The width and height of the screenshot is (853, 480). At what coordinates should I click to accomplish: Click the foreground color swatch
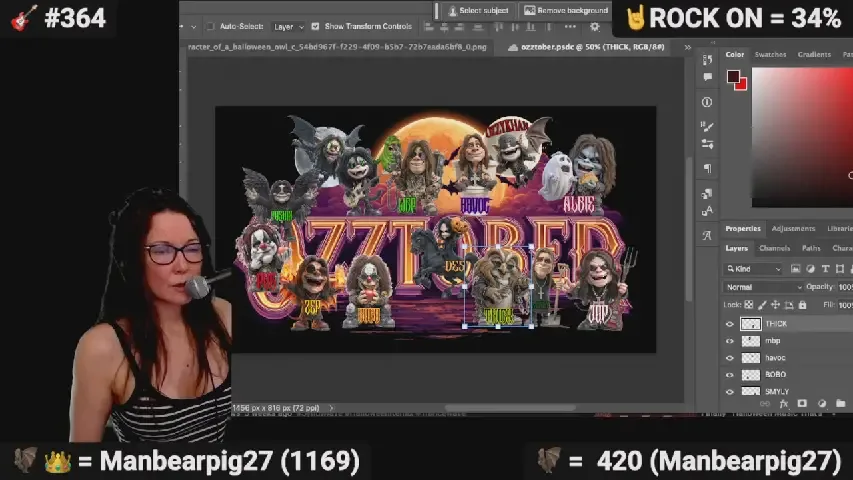click(x=733, y=77)
